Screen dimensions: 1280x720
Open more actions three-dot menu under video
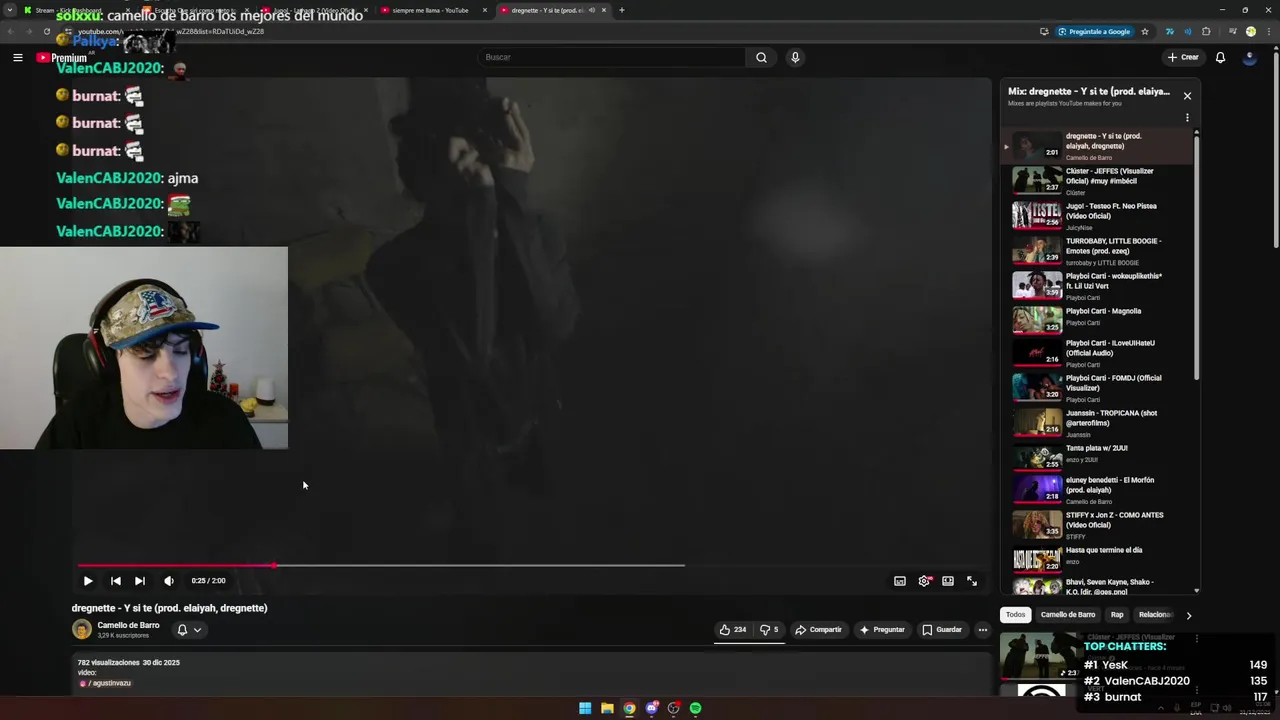(983, 630)
